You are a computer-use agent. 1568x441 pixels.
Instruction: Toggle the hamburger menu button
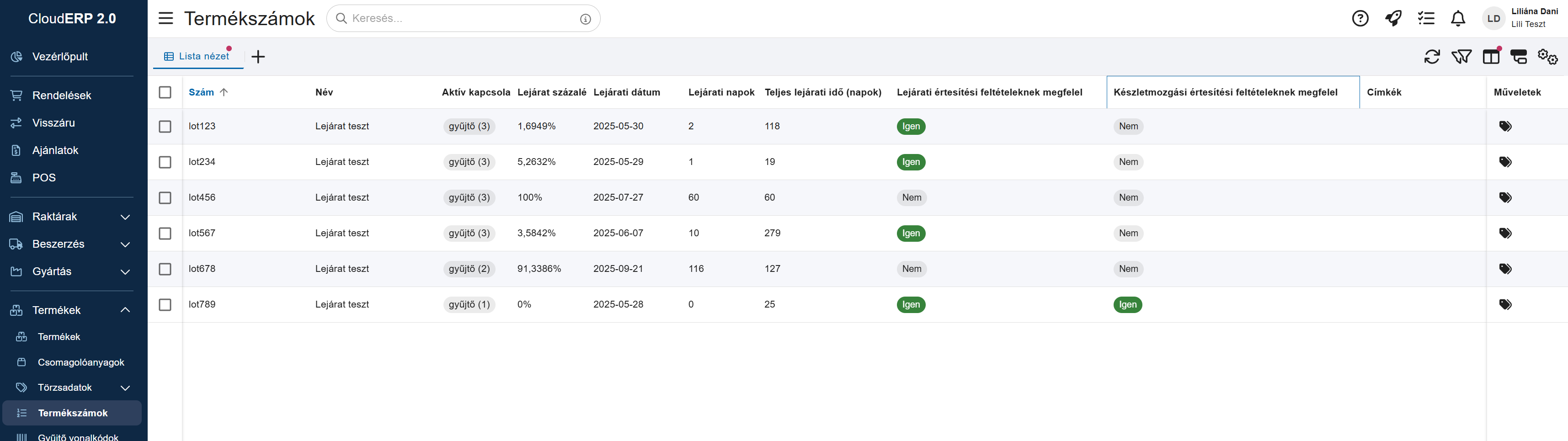[165, 18]
